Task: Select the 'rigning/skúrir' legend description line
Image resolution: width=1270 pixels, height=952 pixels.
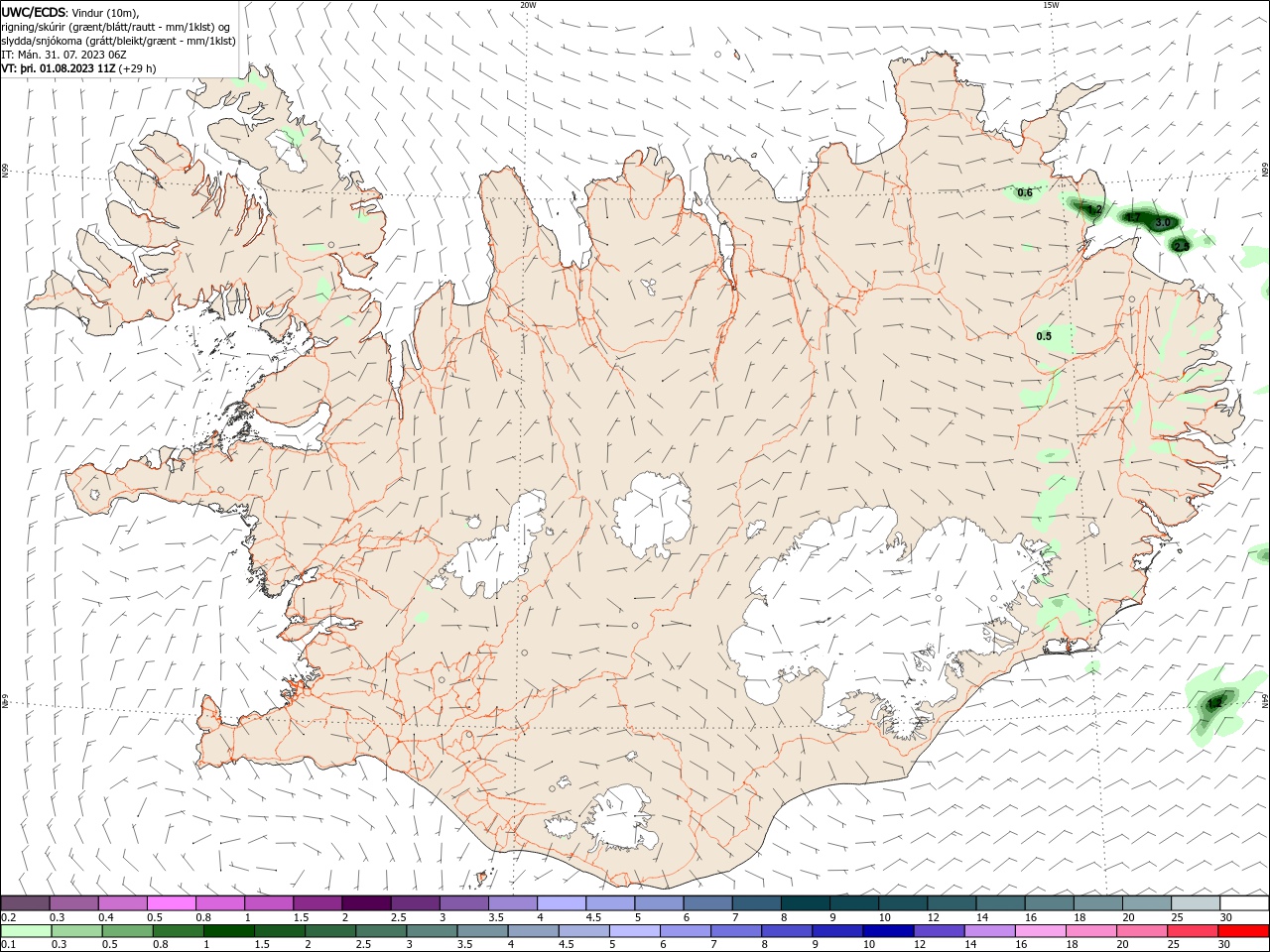Action: pos(117,27)
